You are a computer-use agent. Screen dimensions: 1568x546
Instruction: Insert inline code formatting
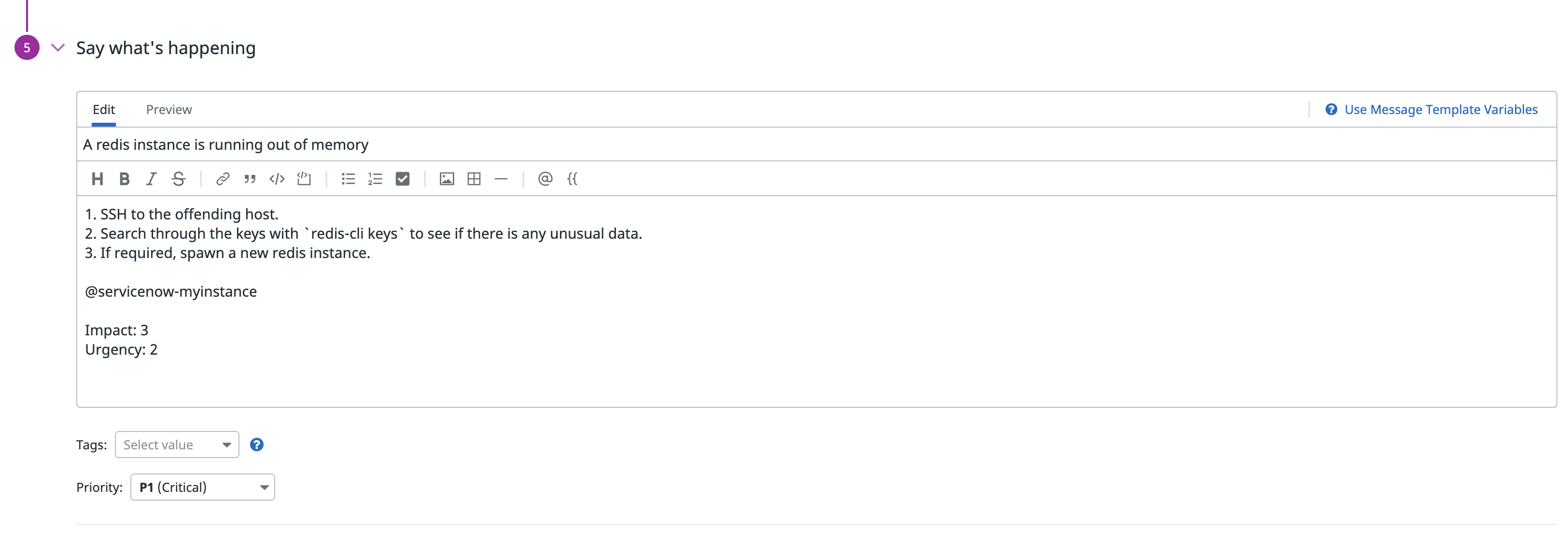coord(277,179)
